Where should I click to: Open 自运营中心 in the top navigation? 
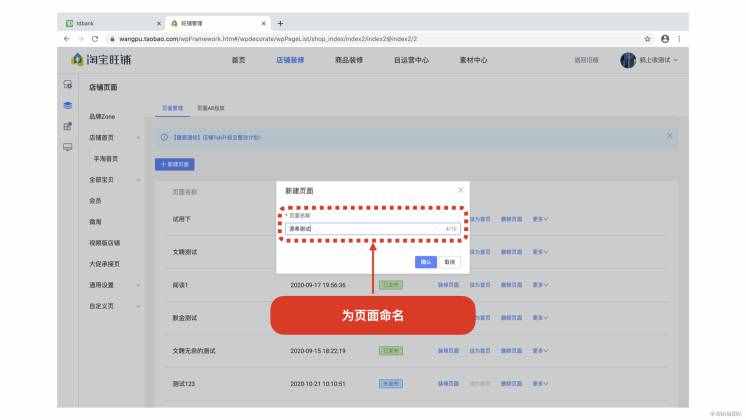point(411,60)
